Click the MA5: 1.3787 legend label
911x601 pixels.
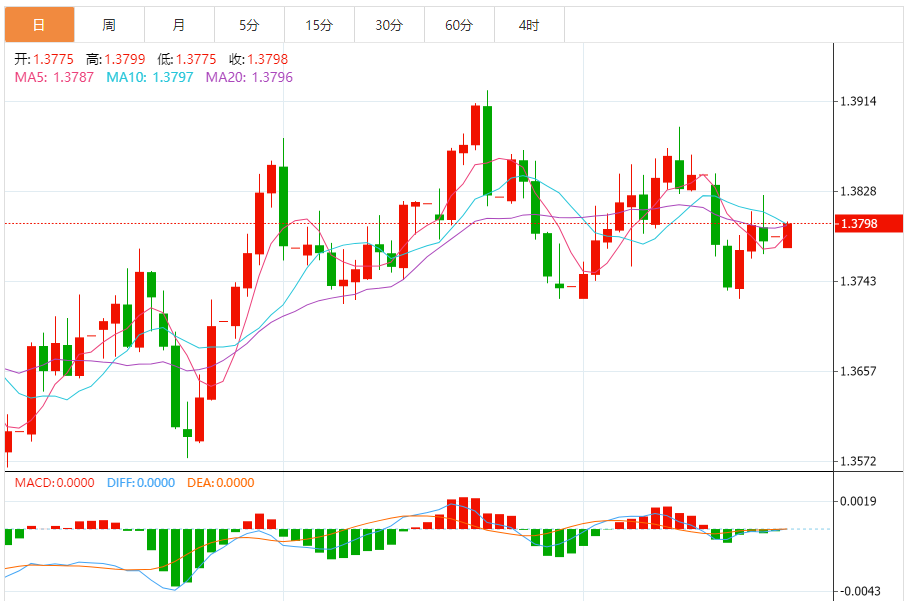54,77
